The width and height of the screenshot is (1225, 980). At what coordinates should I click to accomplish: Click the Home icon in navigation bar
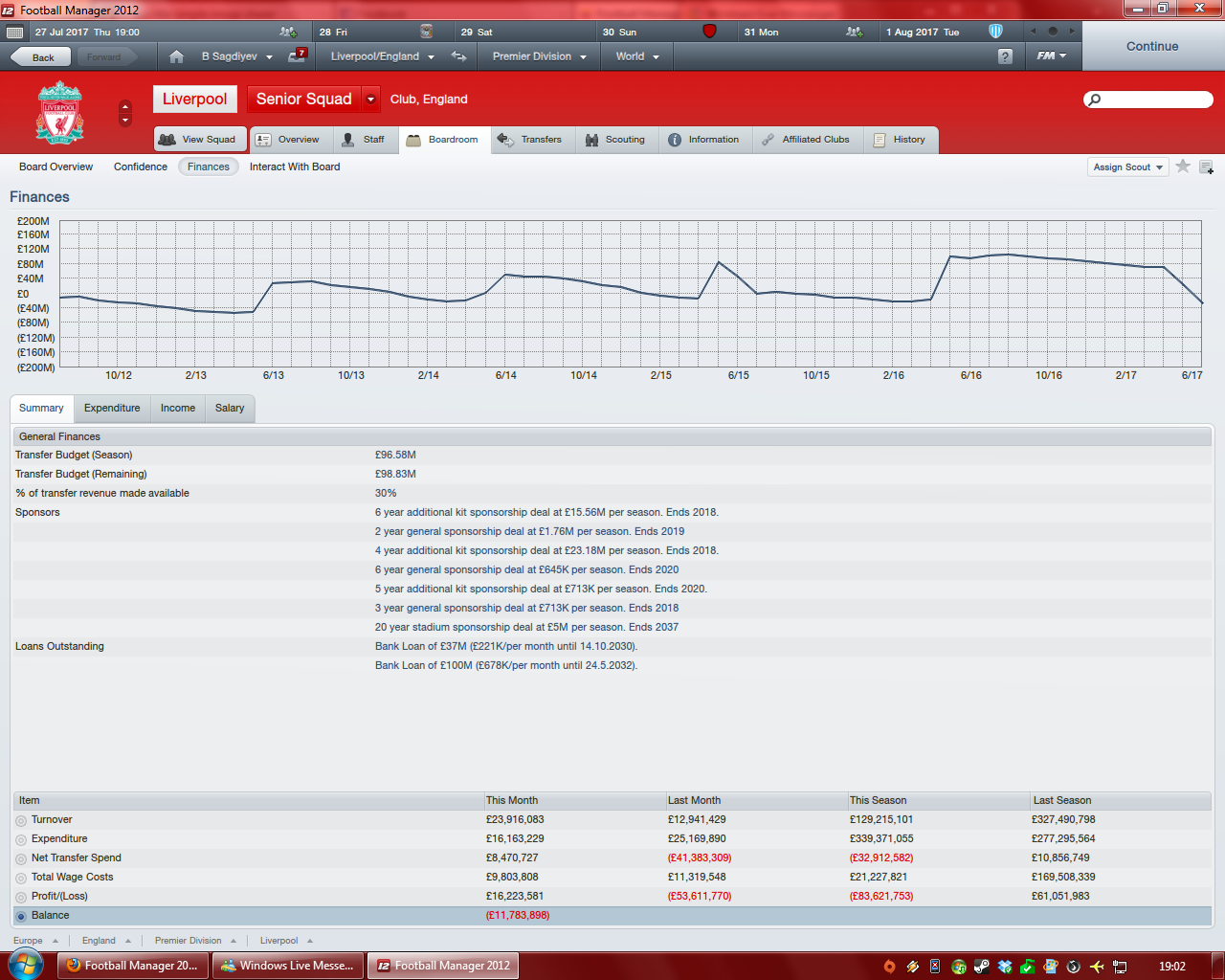pyautogui.click(x=176, y=56)
